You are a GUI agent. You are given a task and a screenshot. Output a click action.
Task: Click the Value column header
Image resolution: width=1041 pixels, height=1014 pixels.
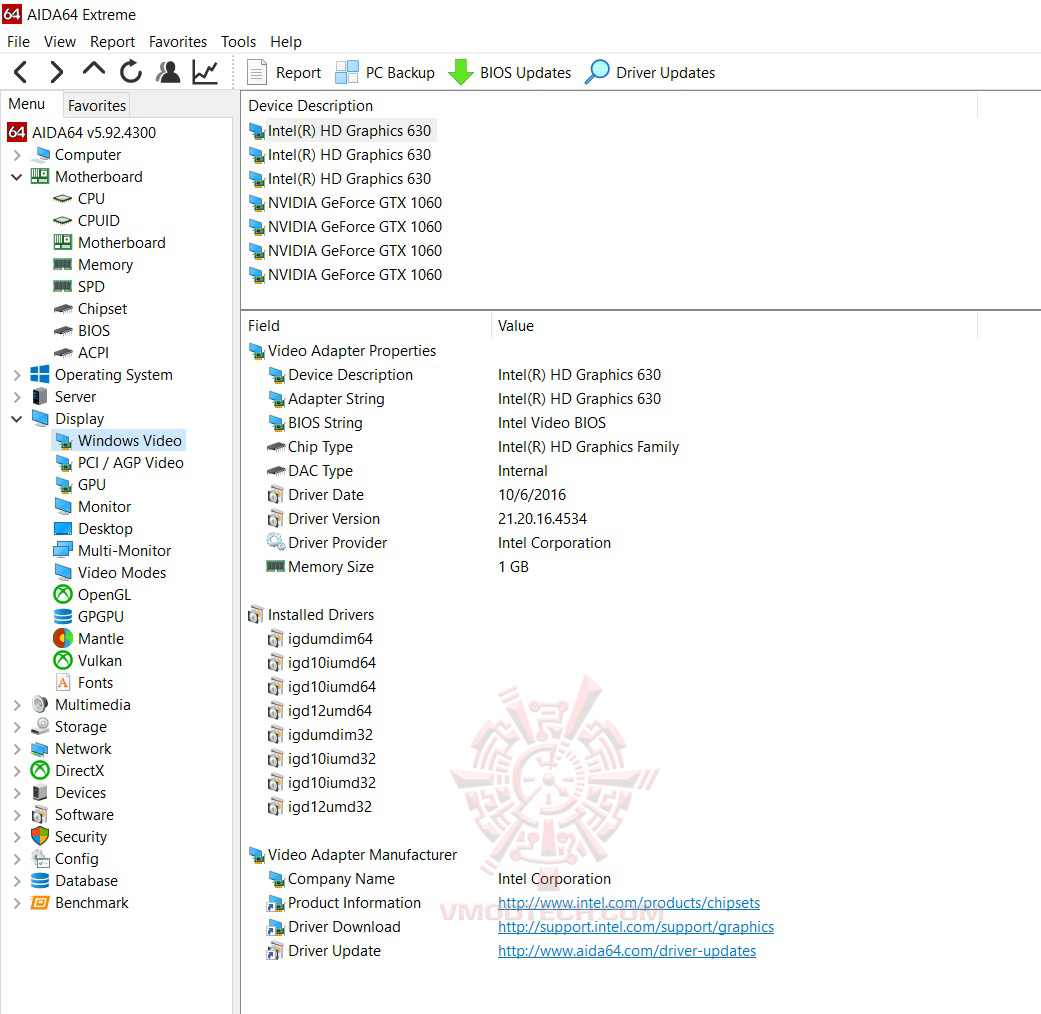coord(735,326)
